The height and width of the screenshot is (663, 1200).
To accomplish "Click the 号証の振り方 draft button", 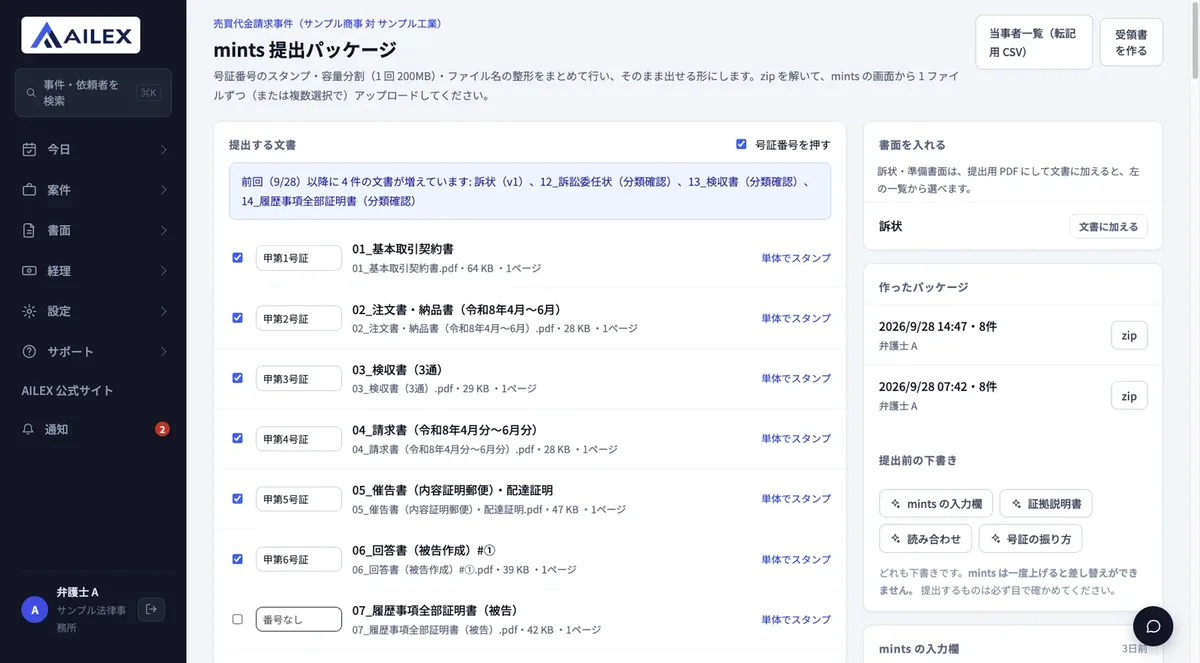I will (x=1030, y=539).
